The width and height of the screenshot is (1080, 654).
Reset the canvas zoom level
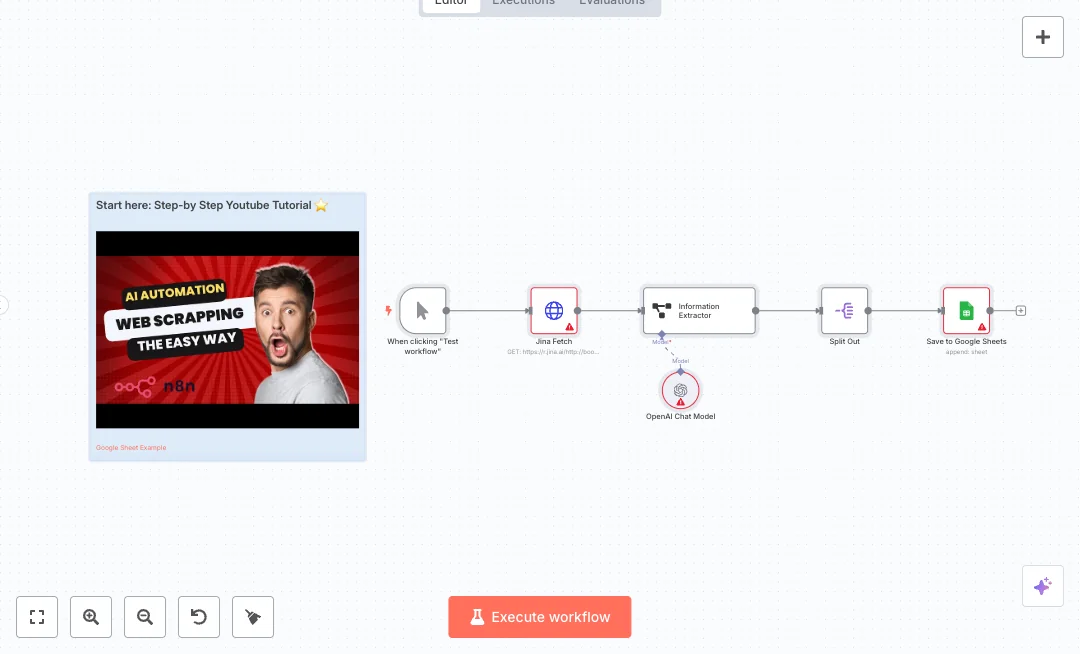[x=199, y=617]
